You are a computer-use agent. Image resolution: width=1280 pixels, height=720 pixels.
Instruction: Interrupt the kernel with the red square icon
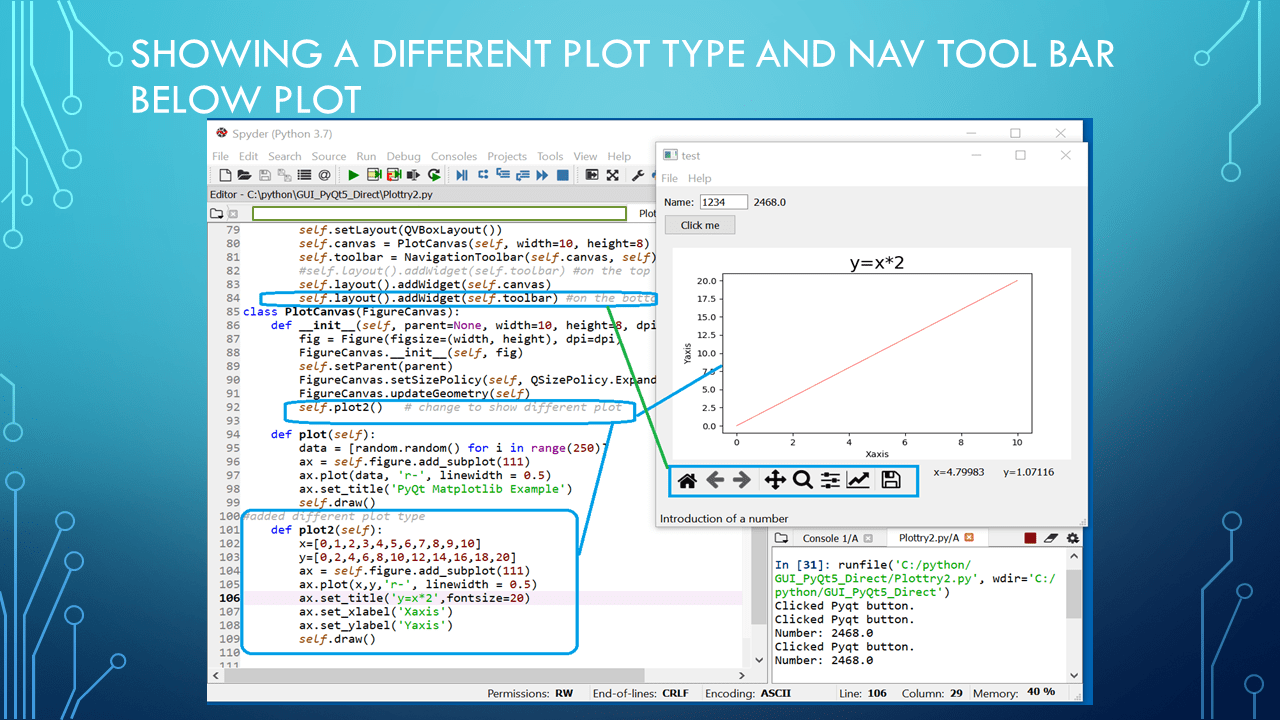(x=1029, y=537)
